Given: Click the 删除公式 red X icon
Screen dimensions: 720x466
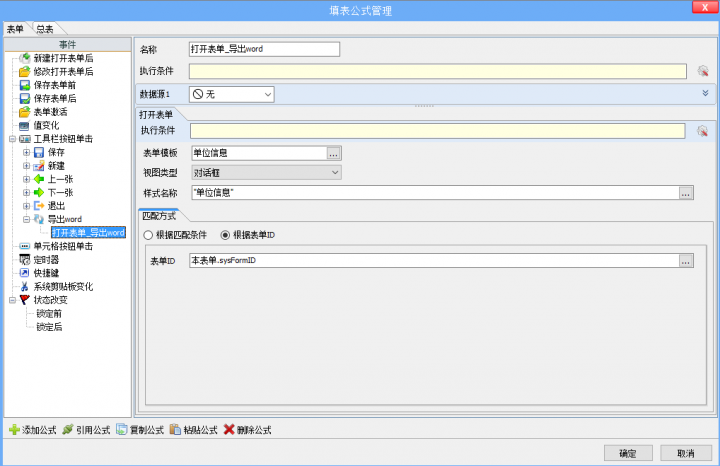Looking at the screenshot, I should point(229,430).
